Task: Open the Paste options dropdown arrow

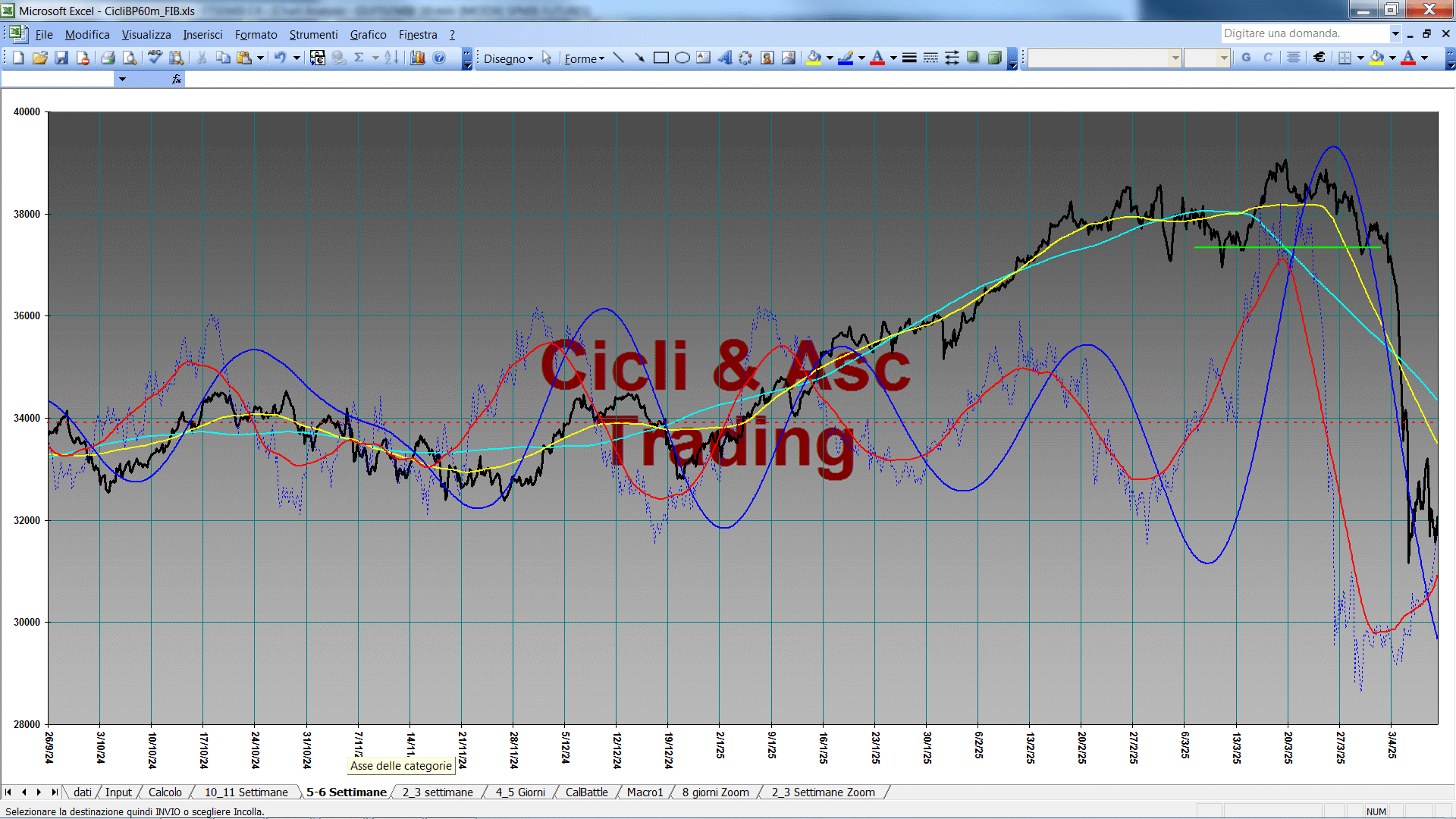Action: click(x=260, y=58)
